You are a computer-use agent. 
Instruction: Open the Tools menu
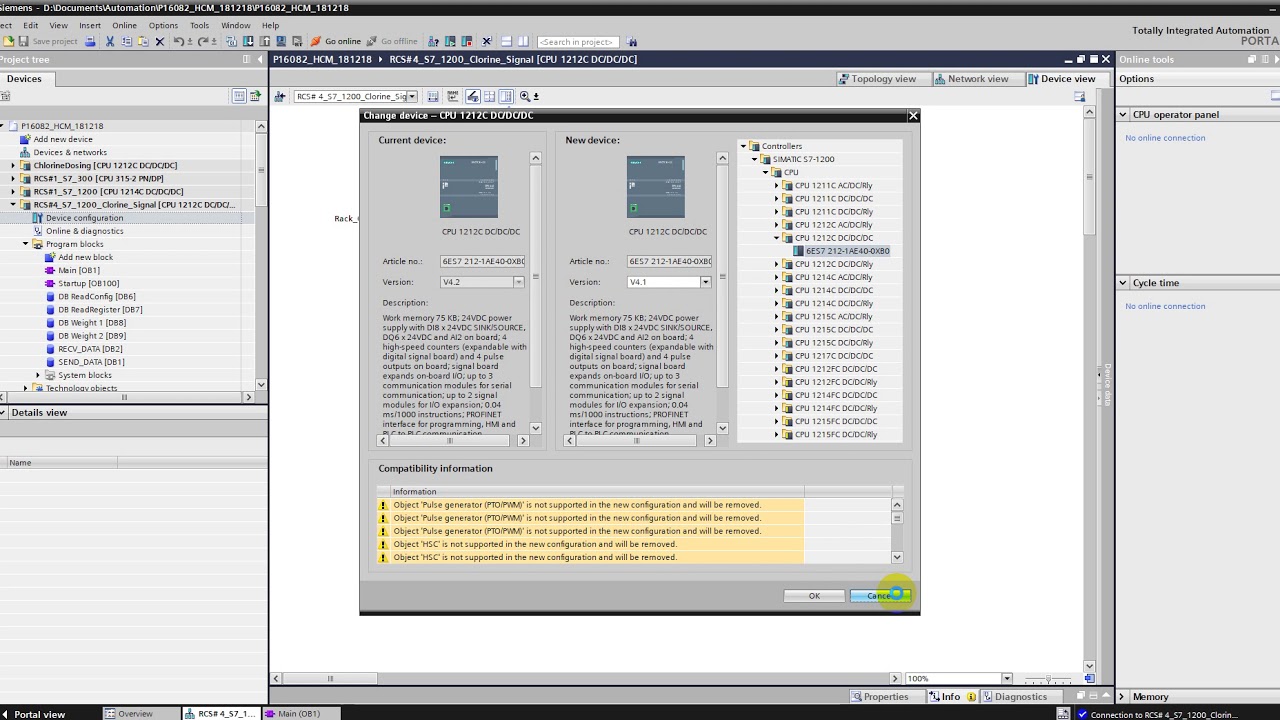[x=200, y=25]
